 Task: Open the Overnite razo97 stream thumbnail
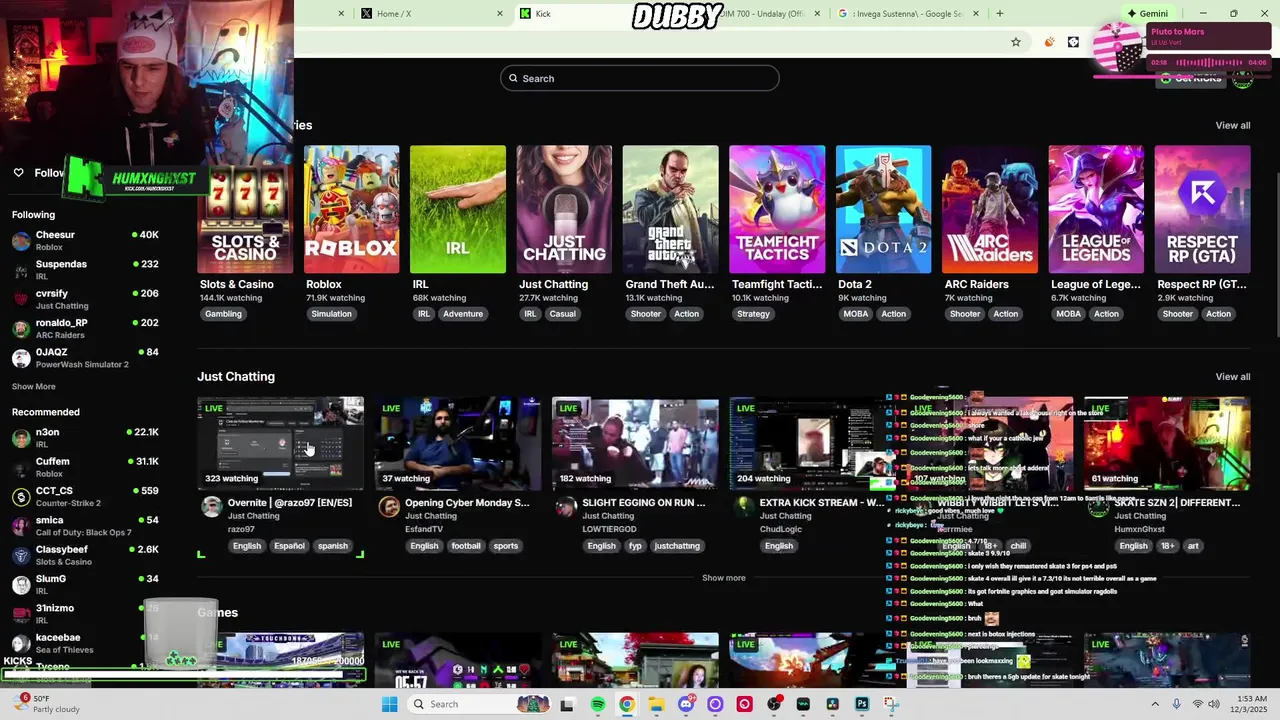point(280,444)
